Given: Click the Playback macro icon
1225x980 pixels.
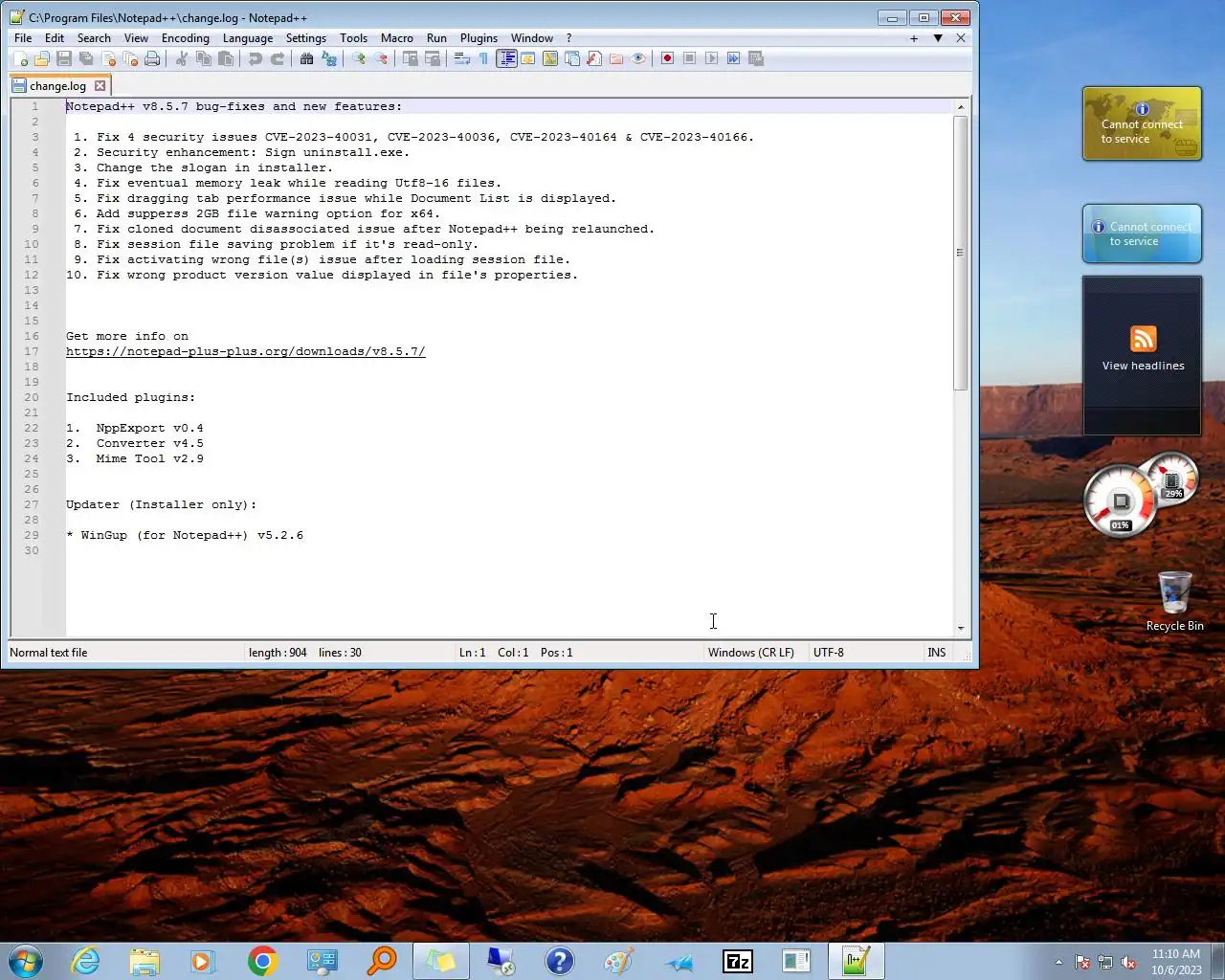Looking at the screenshot, I should pyautogui.click(x=711, y=58).
